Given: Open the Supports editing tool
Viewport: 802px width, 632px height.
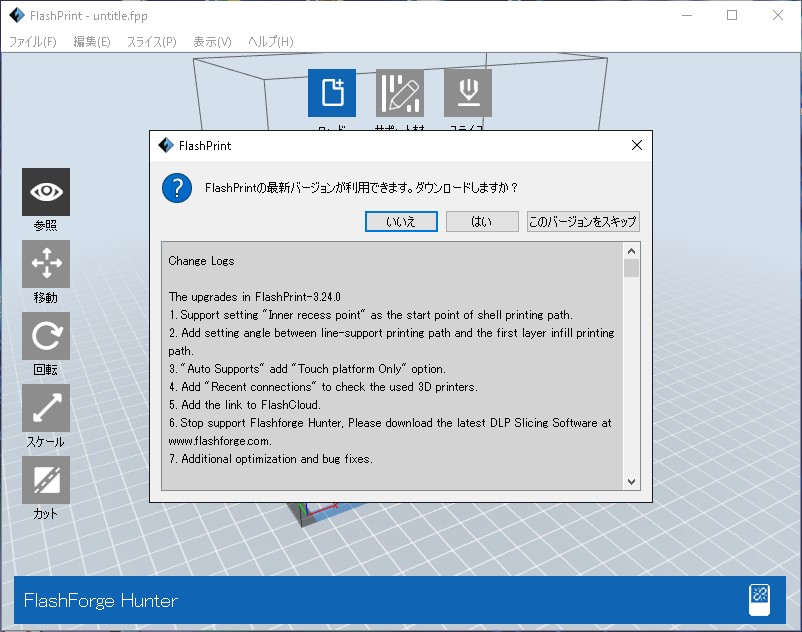Looking at the screenshot, I should click(x=399, y=93).
